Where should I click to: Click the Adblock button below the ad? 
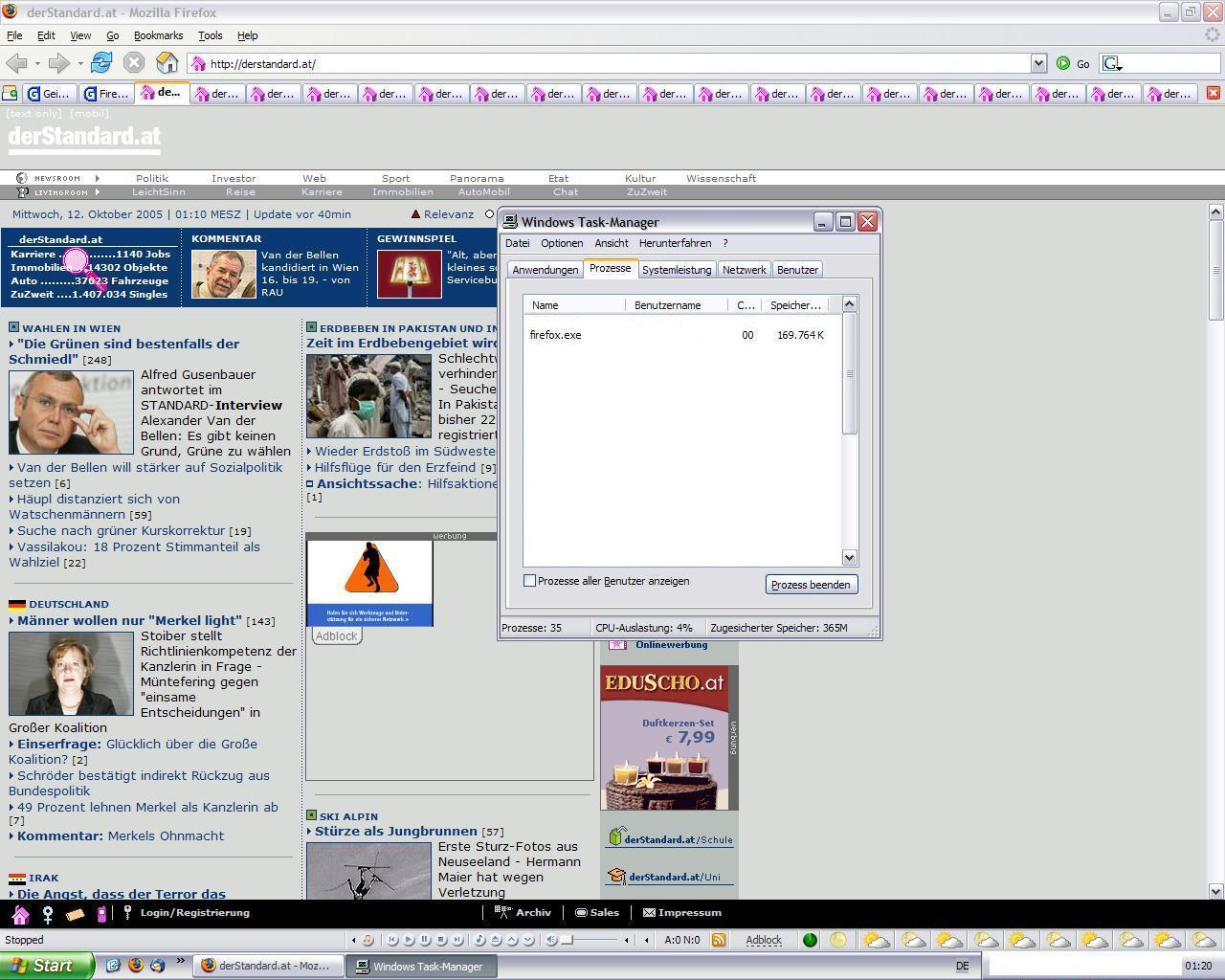tap(336, 635)
